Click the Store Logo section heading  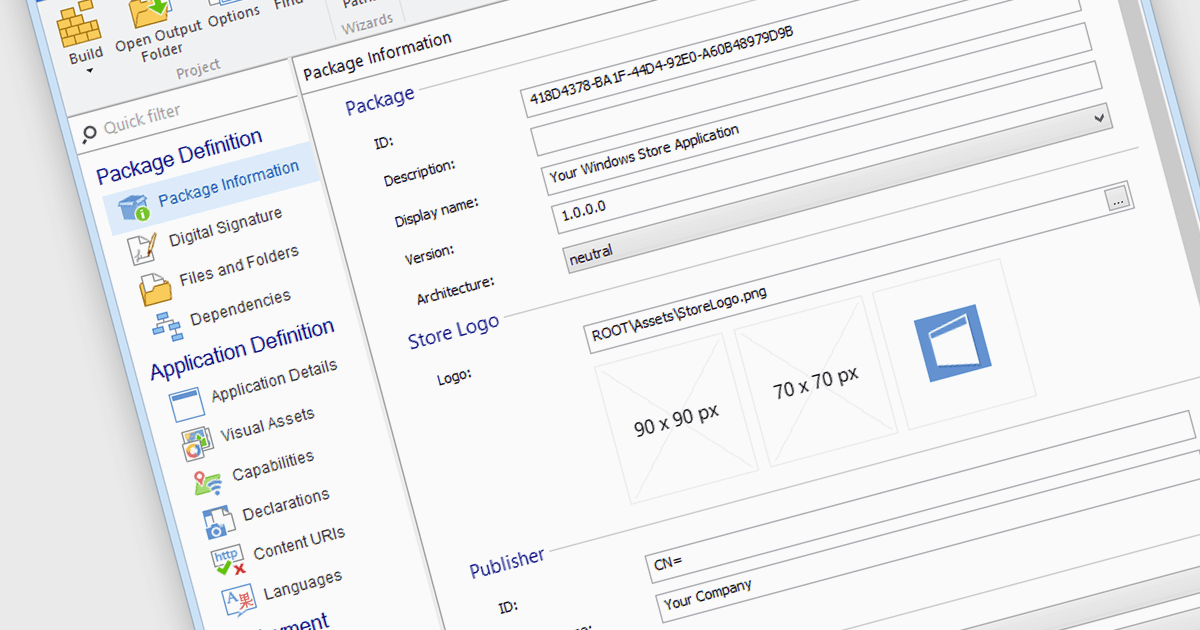pos(453,333)
